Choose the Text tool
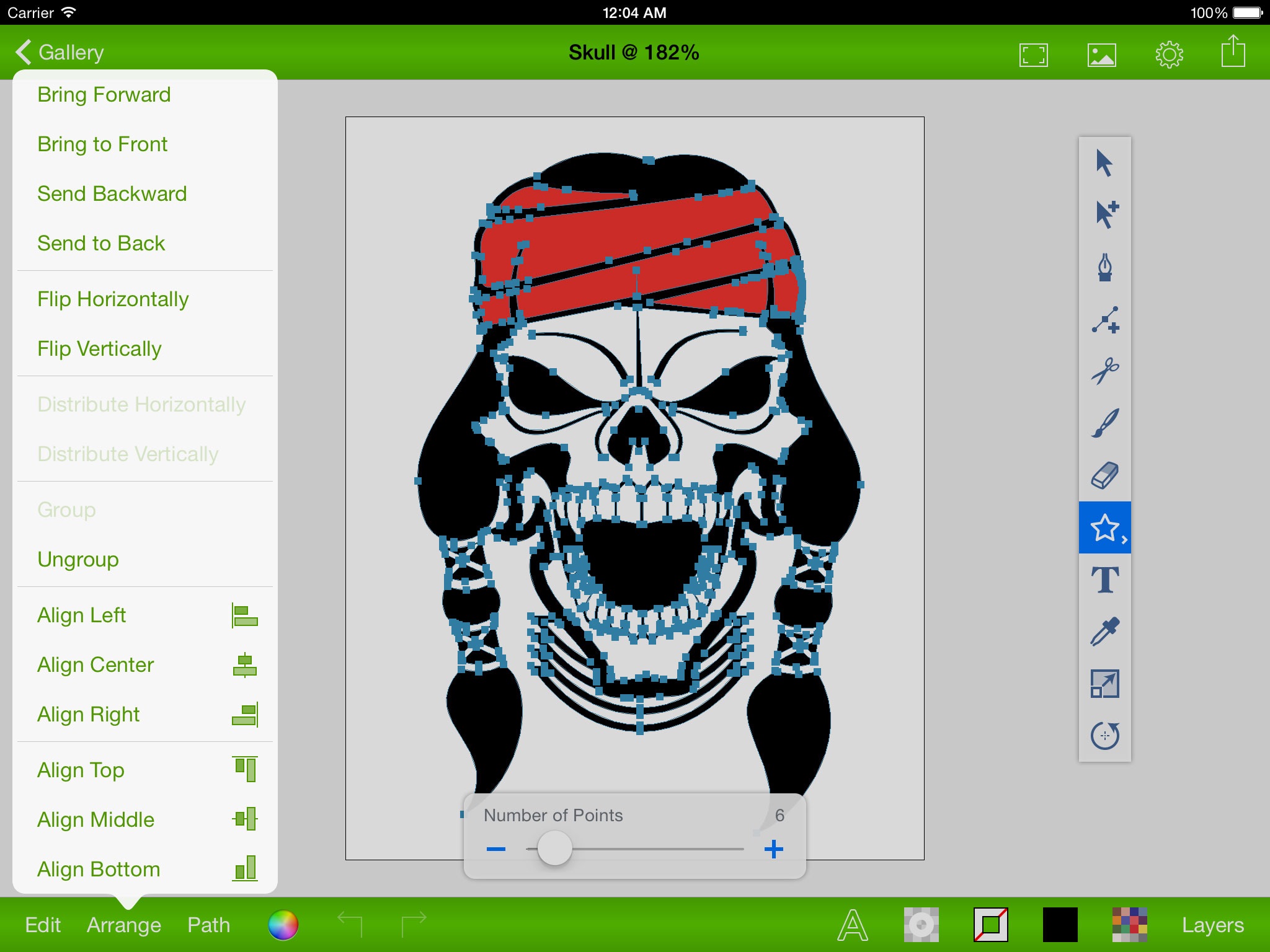Screen dimensions: 1270x952 pos(1104,580)
